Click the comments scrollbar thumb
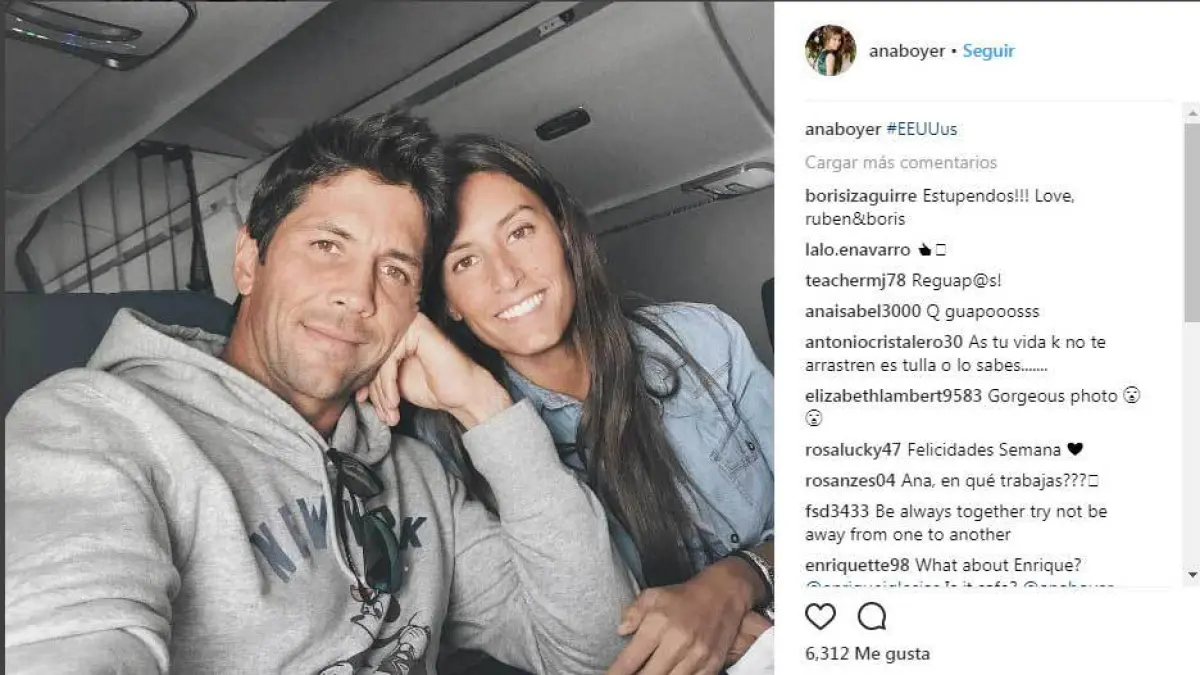The image size is (1200, 675). click(1191, 222)
